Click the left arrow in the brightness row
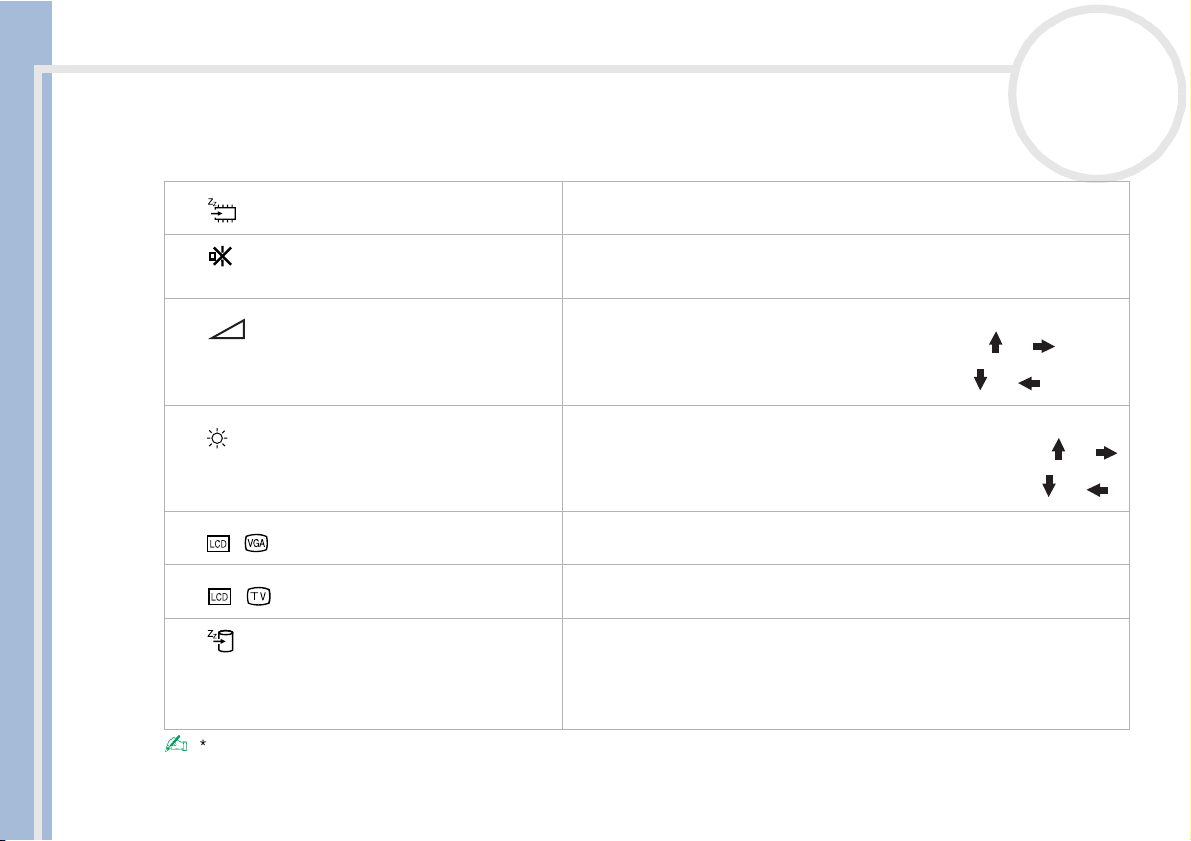The height and width of the screenshot is (841, 1191). point(1098,491)
